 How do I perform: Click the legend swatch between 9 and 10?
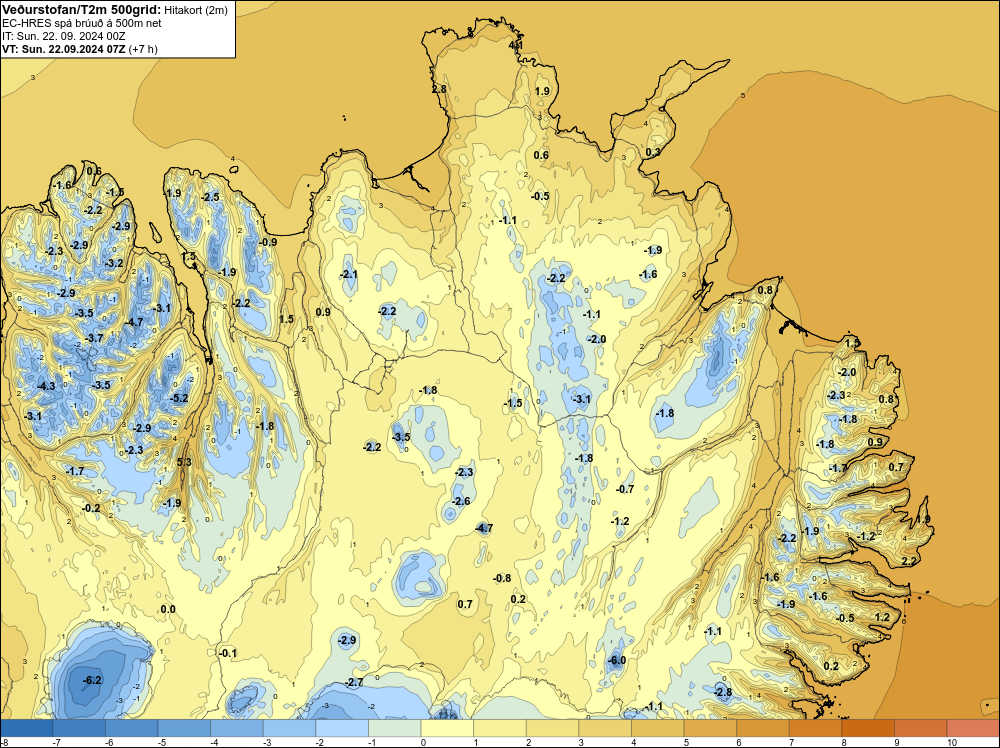tap(920, 728)
